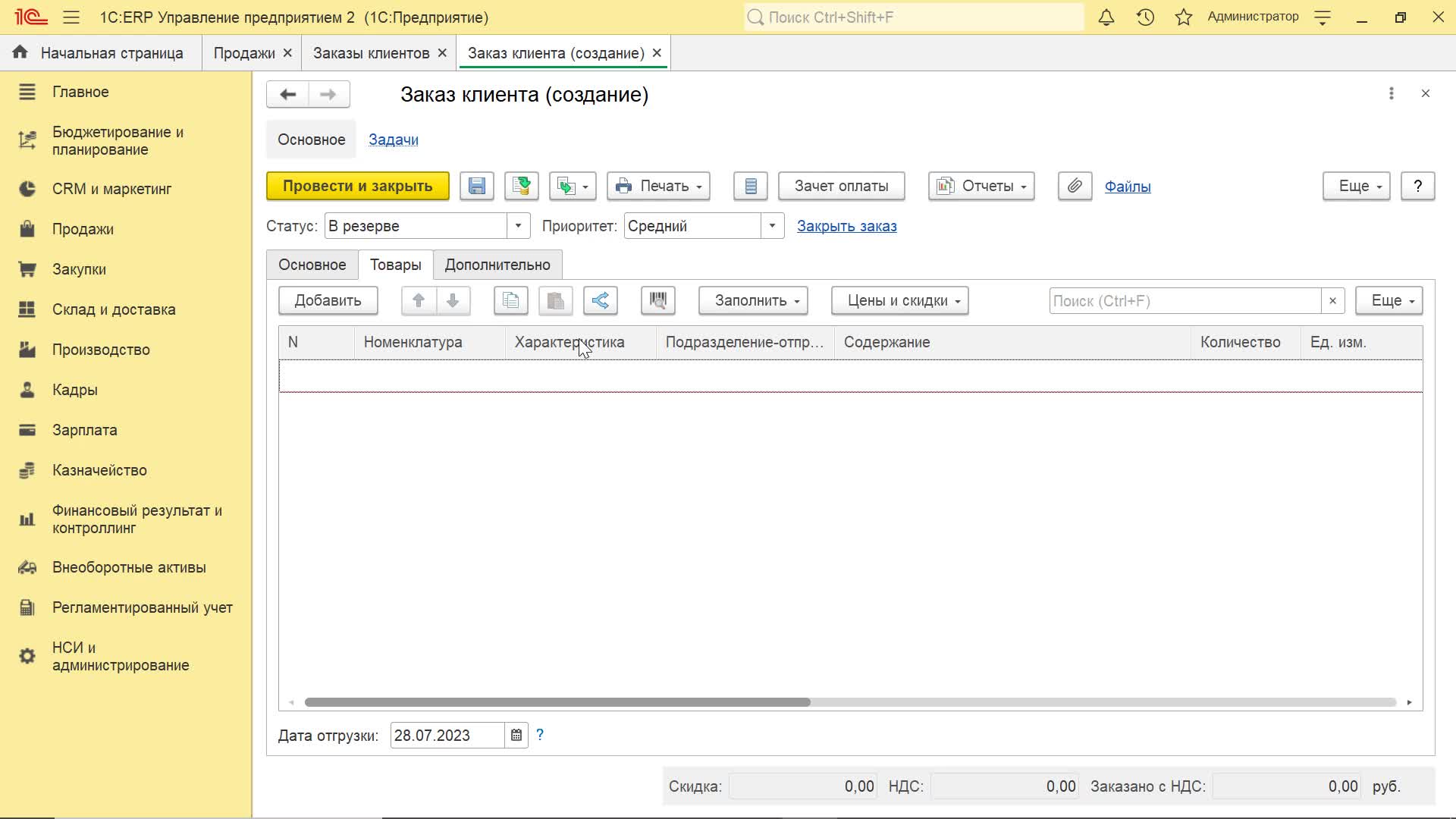The image size is (1456, 819).
Task: Click the split row share icon
Action: (x=601, y=300)
